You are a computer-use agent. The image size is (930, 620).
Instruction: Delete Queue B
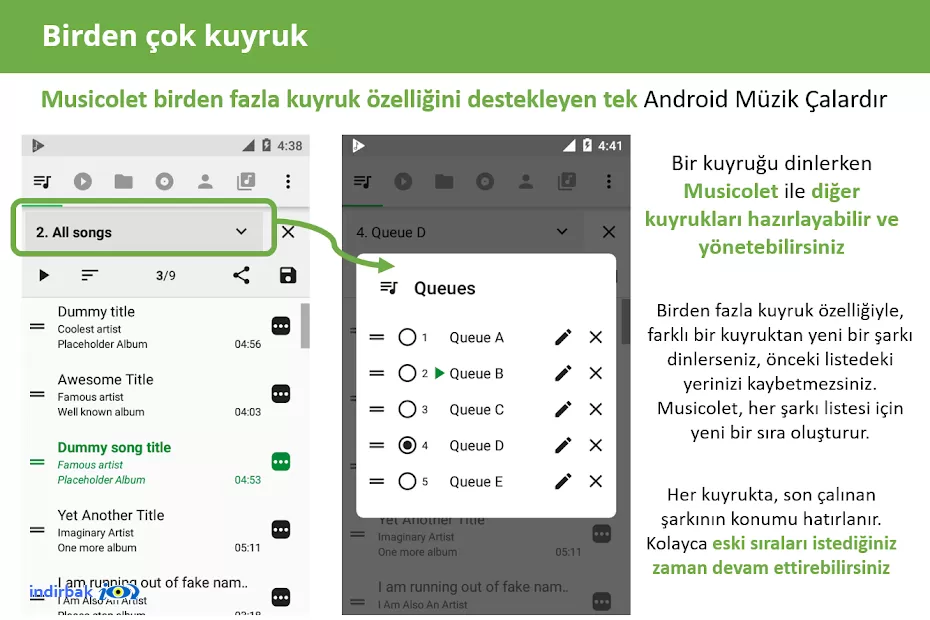(x=595, y=373)
